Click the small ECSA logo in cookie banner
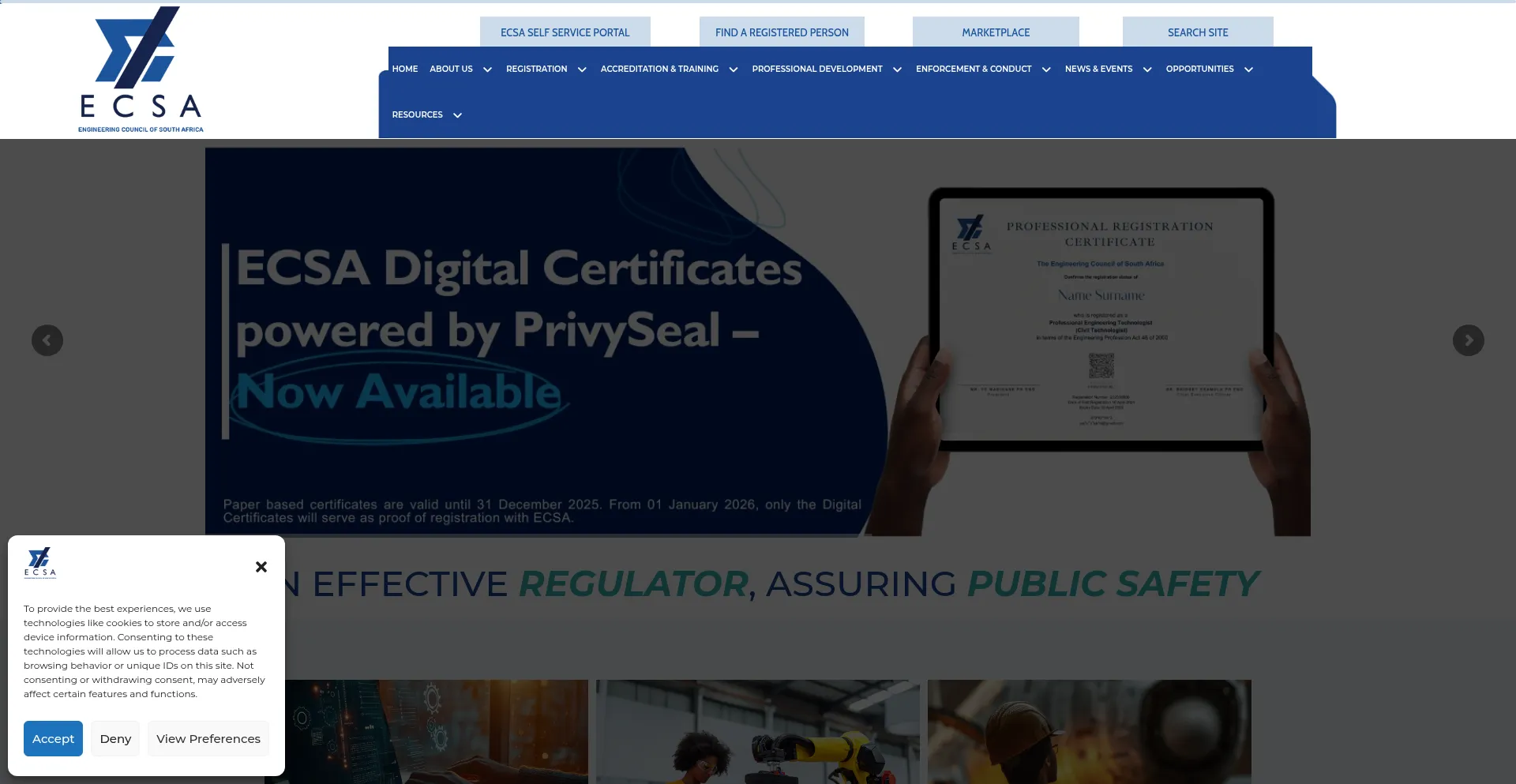This screenshot has width=1516, height=784. pos(39,563)
